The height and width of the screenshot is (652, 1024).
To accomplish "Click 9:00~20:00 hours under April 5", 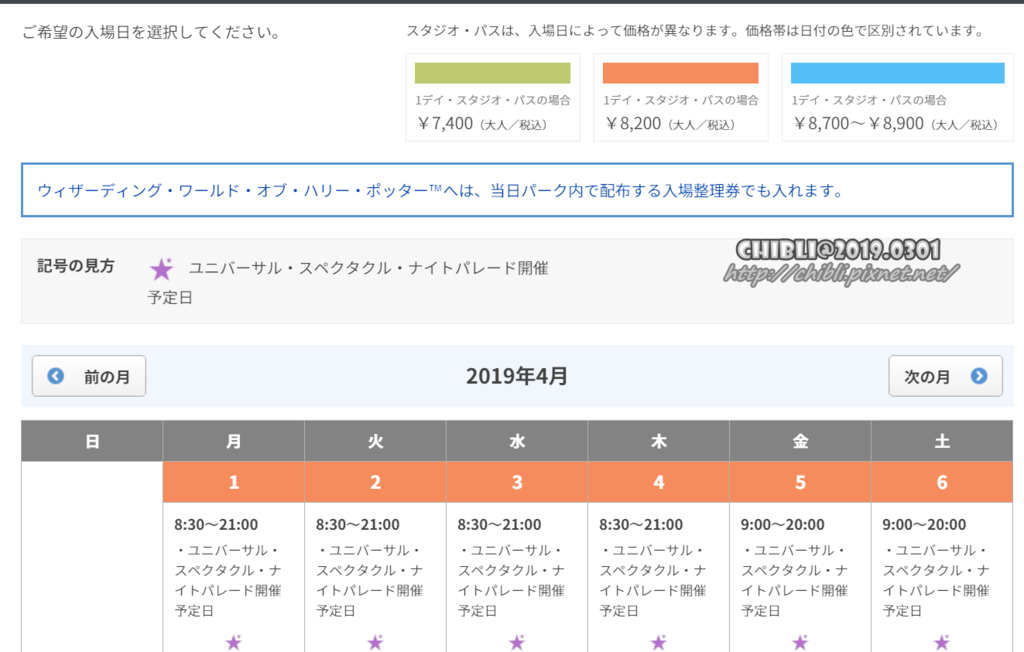I will tap(783, 525).
